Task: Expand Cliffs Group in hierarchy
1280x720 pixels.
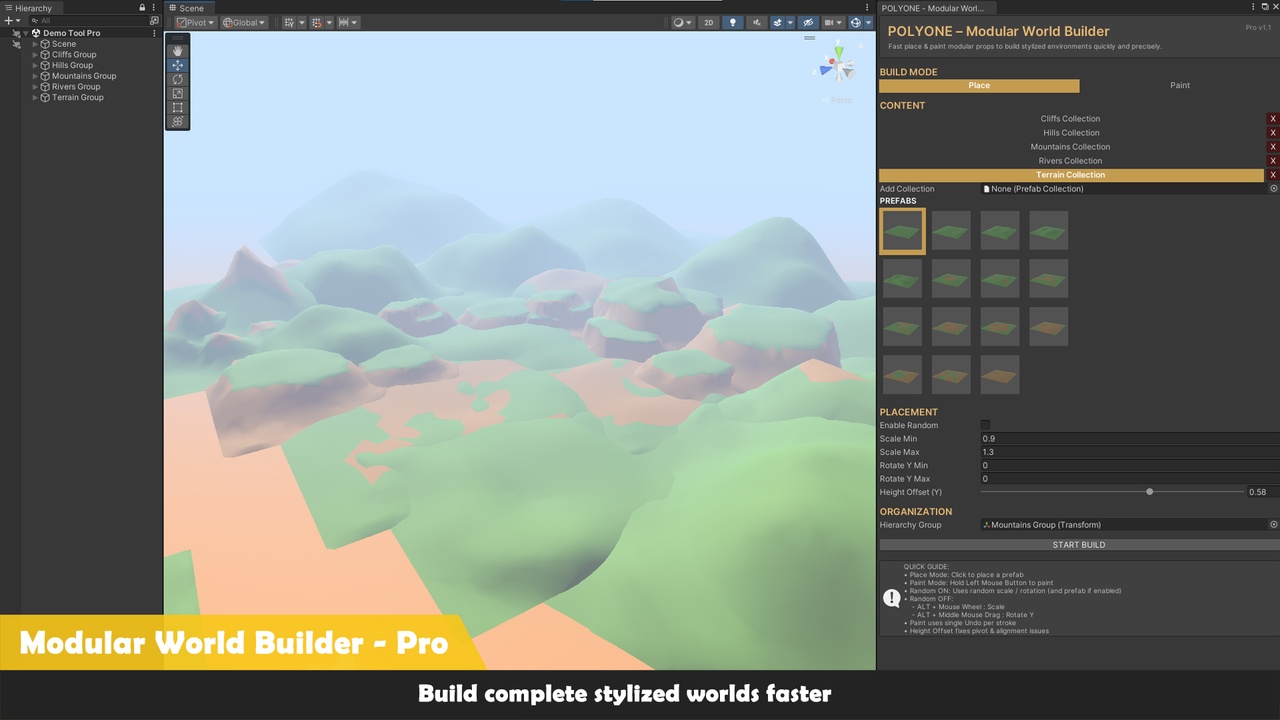Action: [35, 55]
